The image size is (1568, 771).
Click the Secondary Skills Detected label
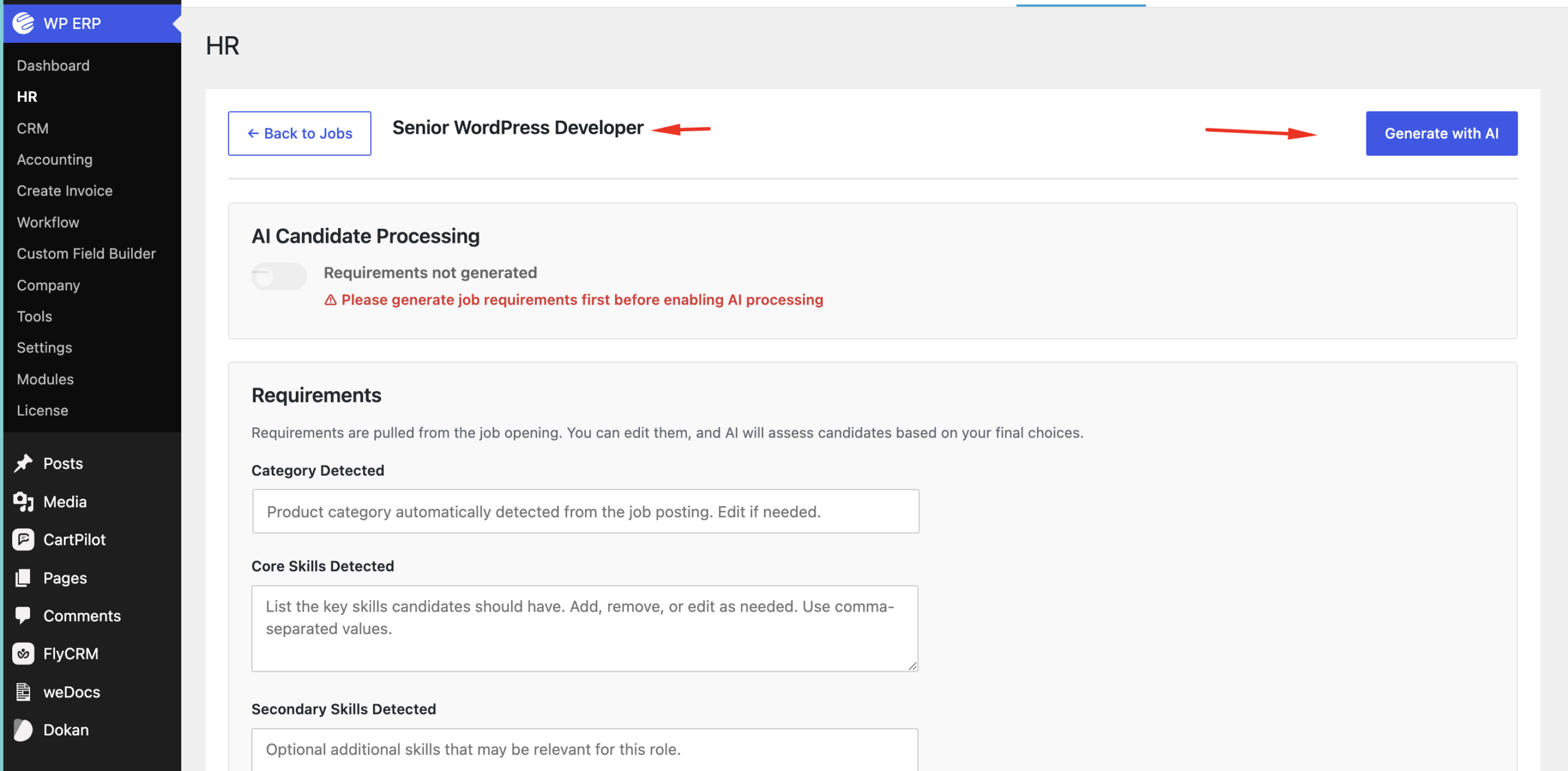click(x=344, y=709)
